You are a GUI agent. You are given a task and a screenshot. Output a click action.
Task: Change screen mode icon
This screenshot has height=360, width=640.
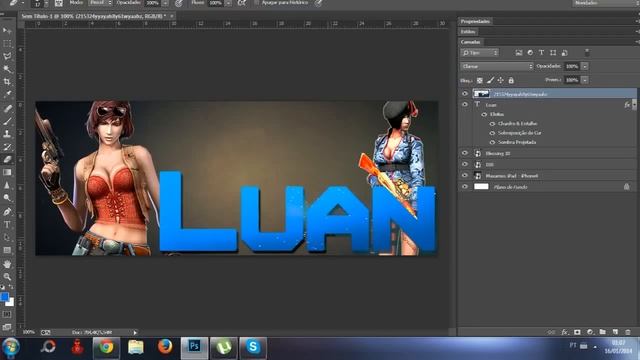[x=7, y=327]
